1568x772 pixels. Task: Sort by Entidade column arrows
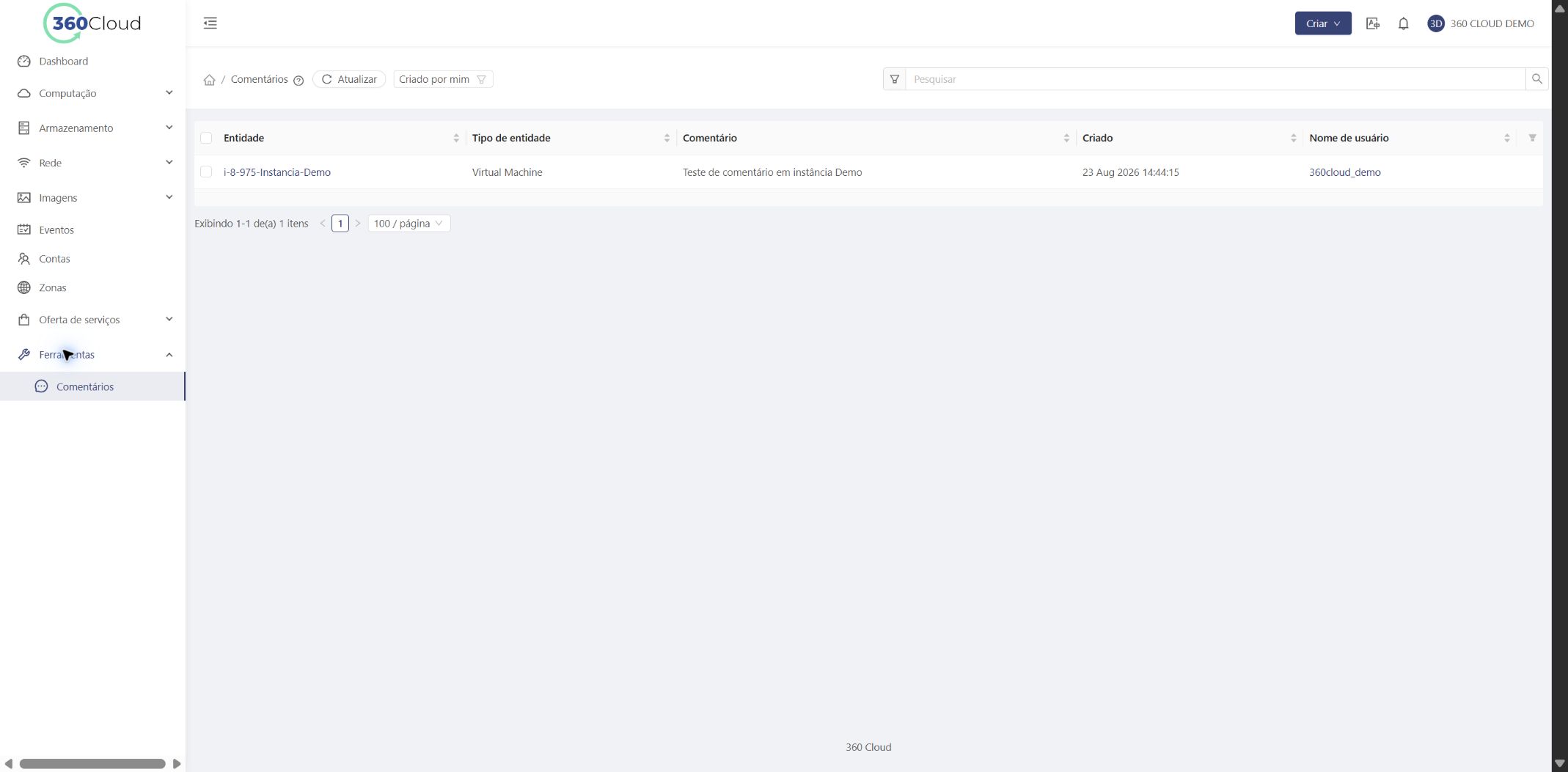456,138
